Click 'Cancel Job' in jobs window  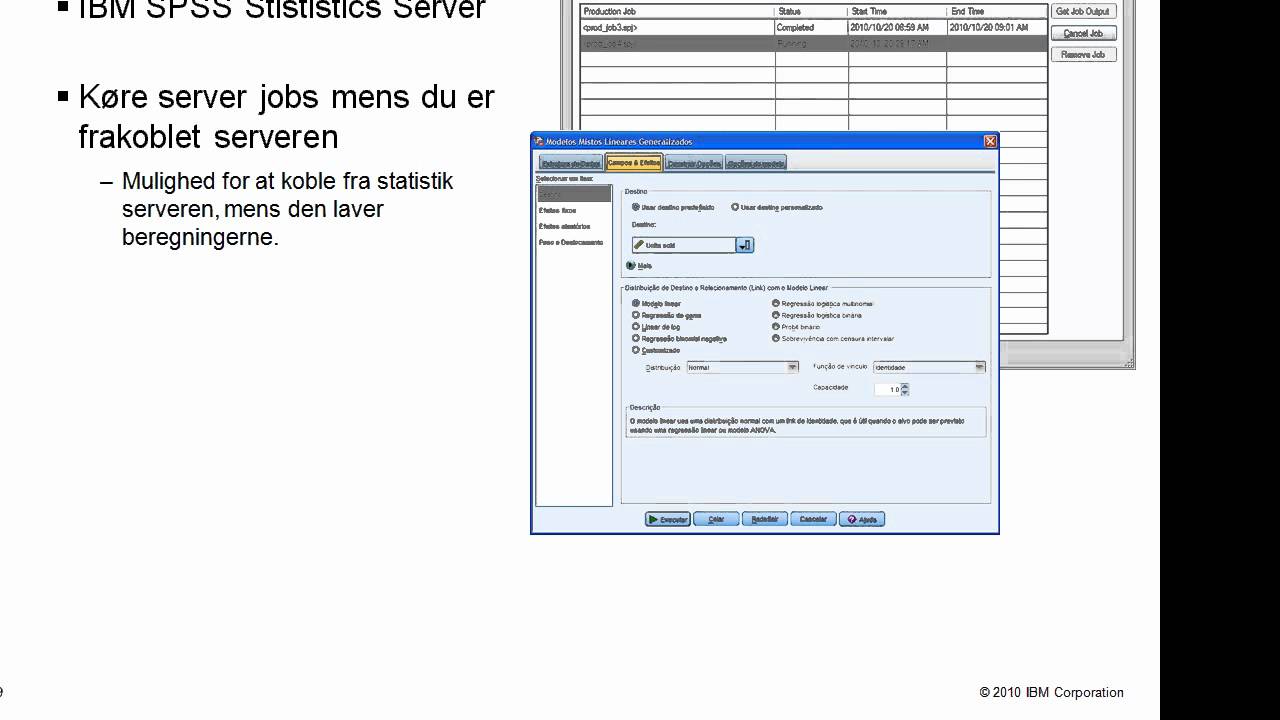[1083, 33]
